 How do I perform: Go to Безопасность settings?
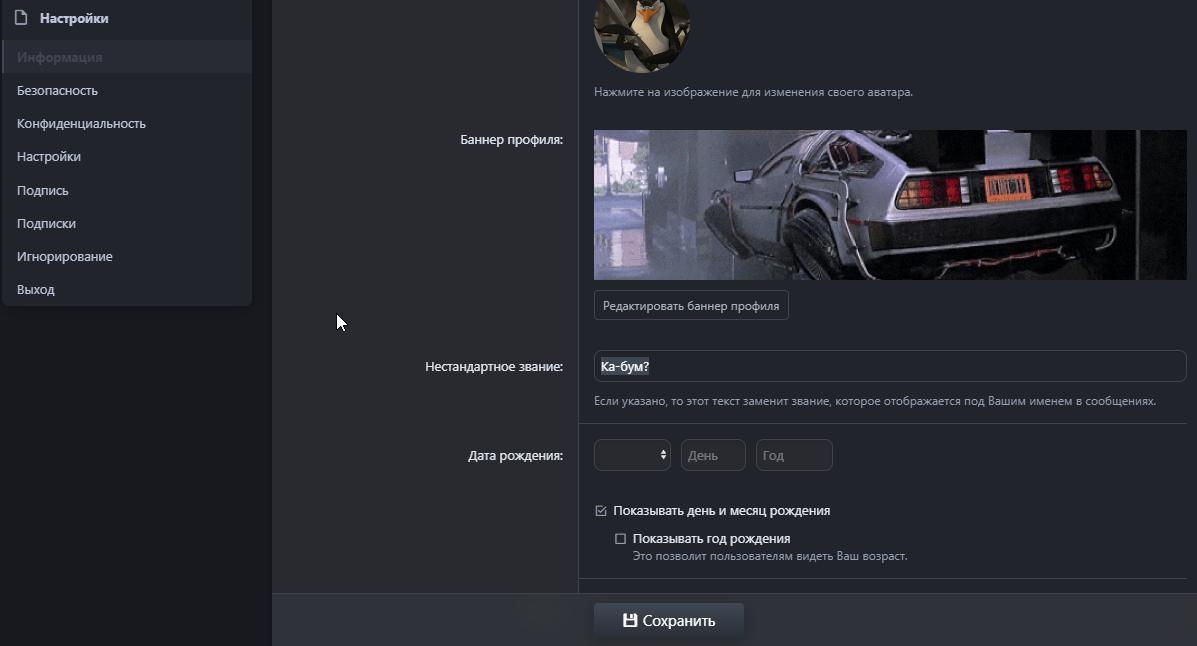[58, 91]
